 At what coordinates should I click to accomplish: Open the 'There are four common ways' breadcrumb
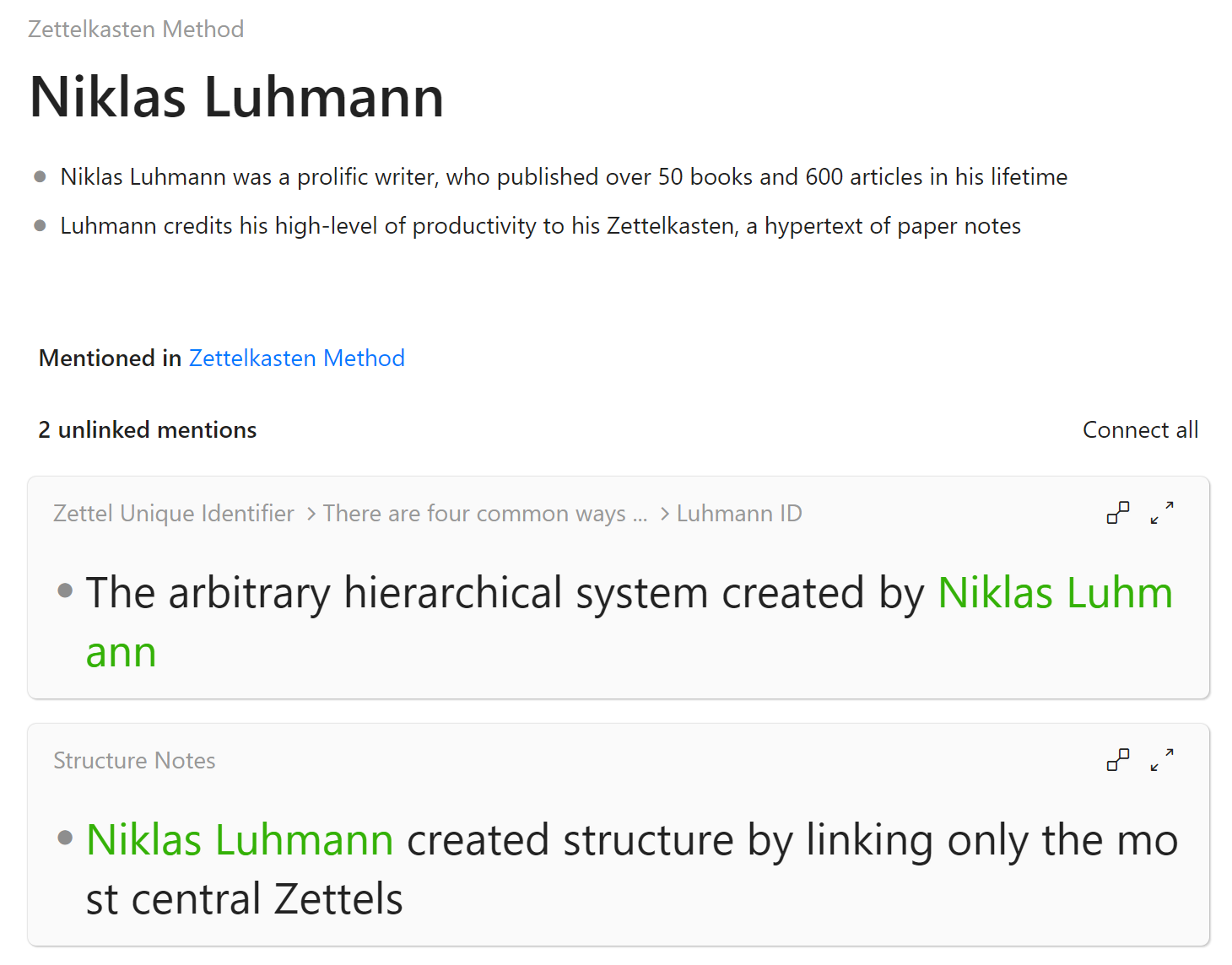[x=485, y=514]
